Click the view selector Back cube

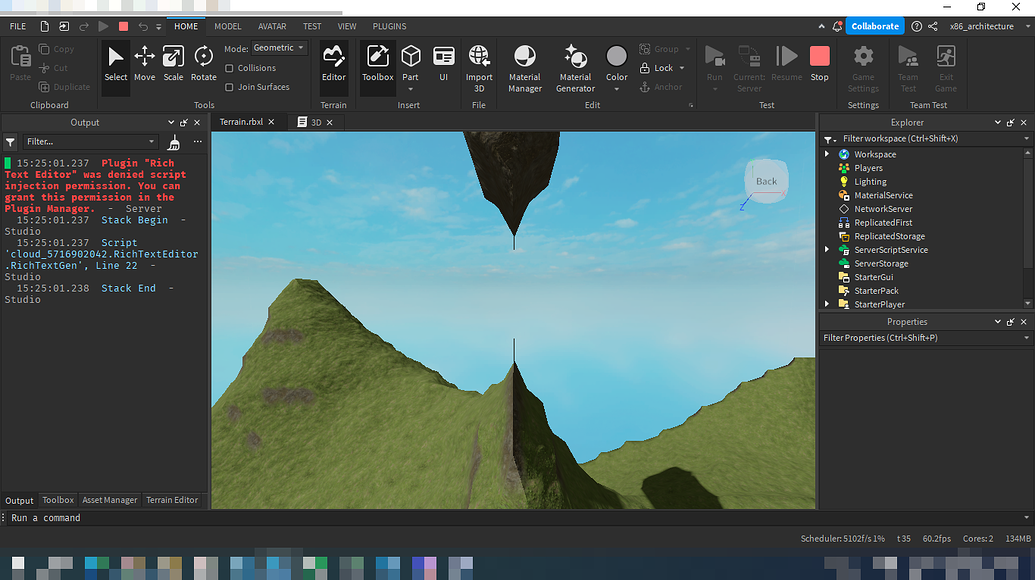click(x=766, y=181)
